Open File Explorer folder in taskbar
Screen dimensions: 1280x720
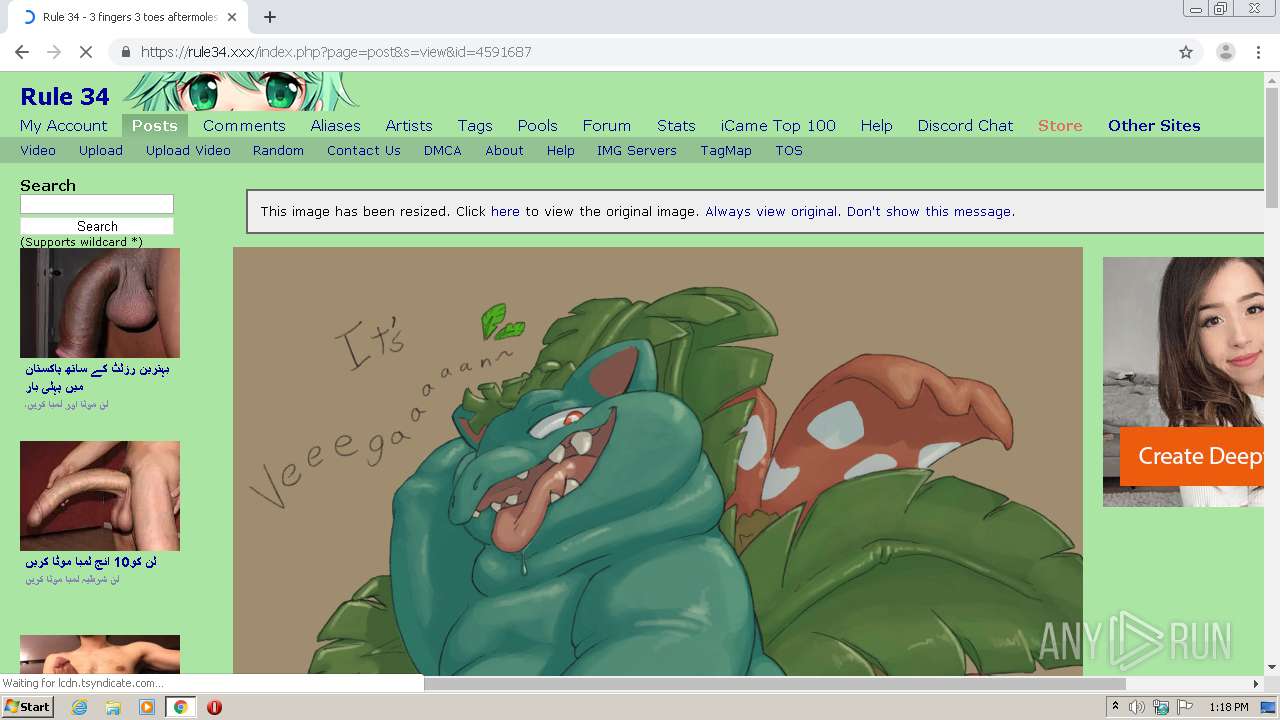(x=113, y=707)
